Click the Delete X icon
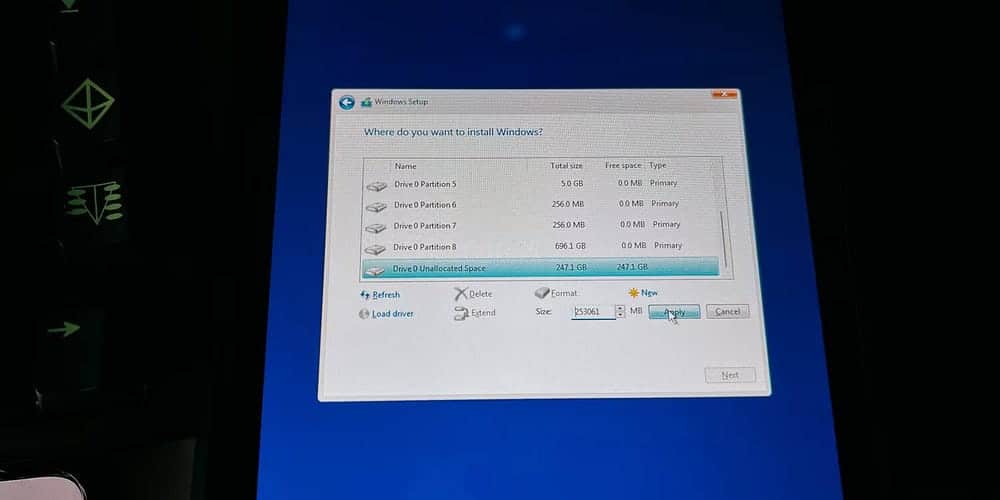The image size is (1000, 500). click(460, 293)
